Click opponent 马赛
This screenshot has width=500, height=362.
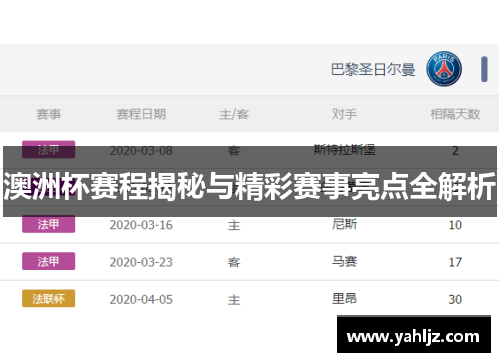[x=344, y=261]
